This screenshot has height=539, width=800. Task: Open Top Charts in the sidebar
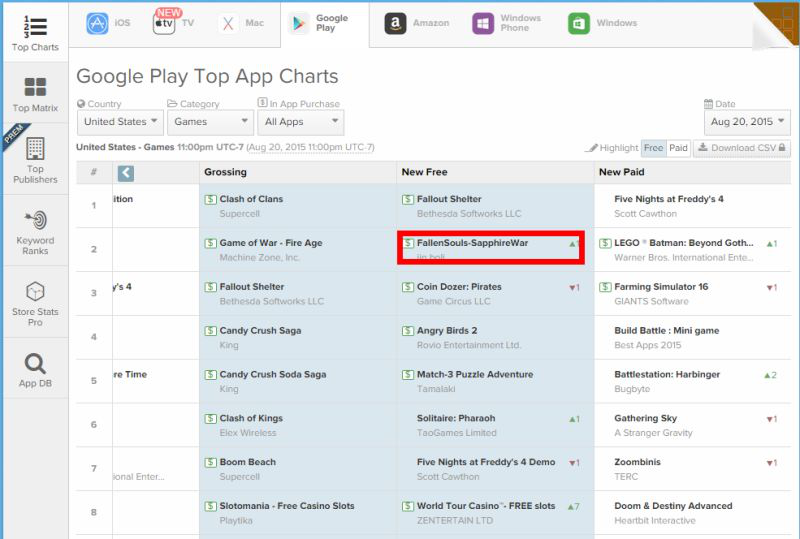(35, 34)
